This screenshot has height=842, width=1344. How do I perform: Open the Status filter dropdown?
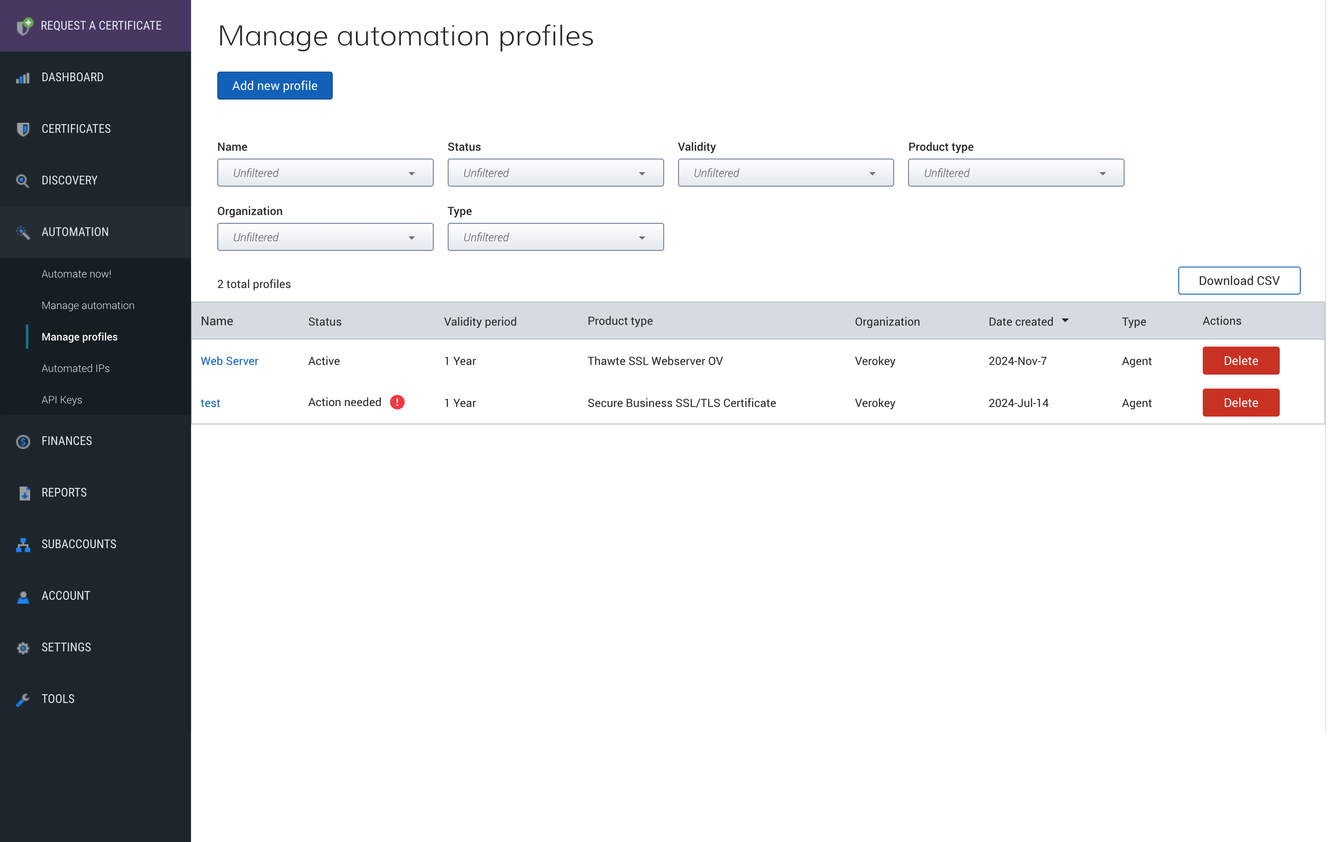(555, 172)
